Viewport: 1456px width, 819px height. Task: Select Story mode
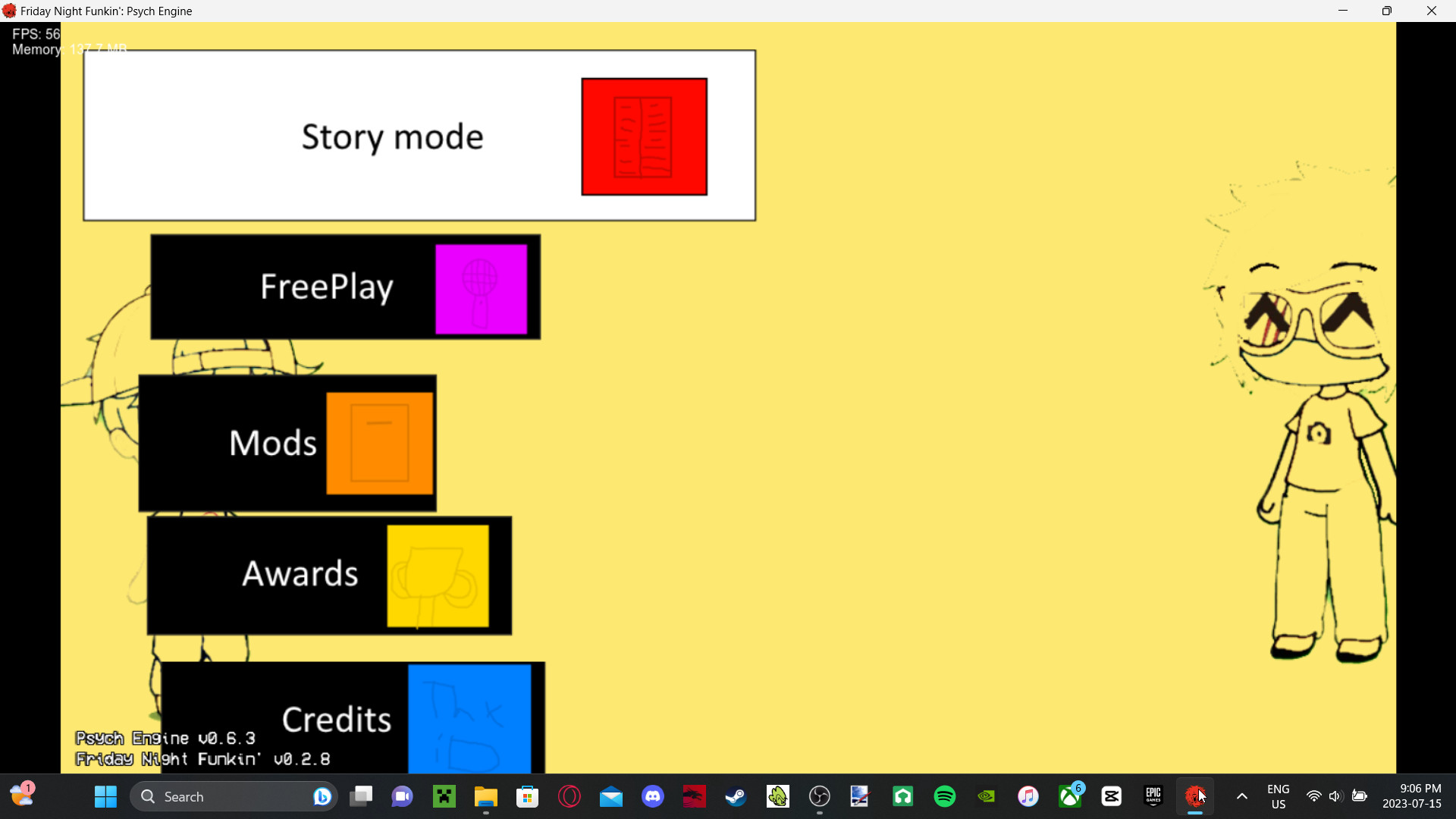click(418, 135)
